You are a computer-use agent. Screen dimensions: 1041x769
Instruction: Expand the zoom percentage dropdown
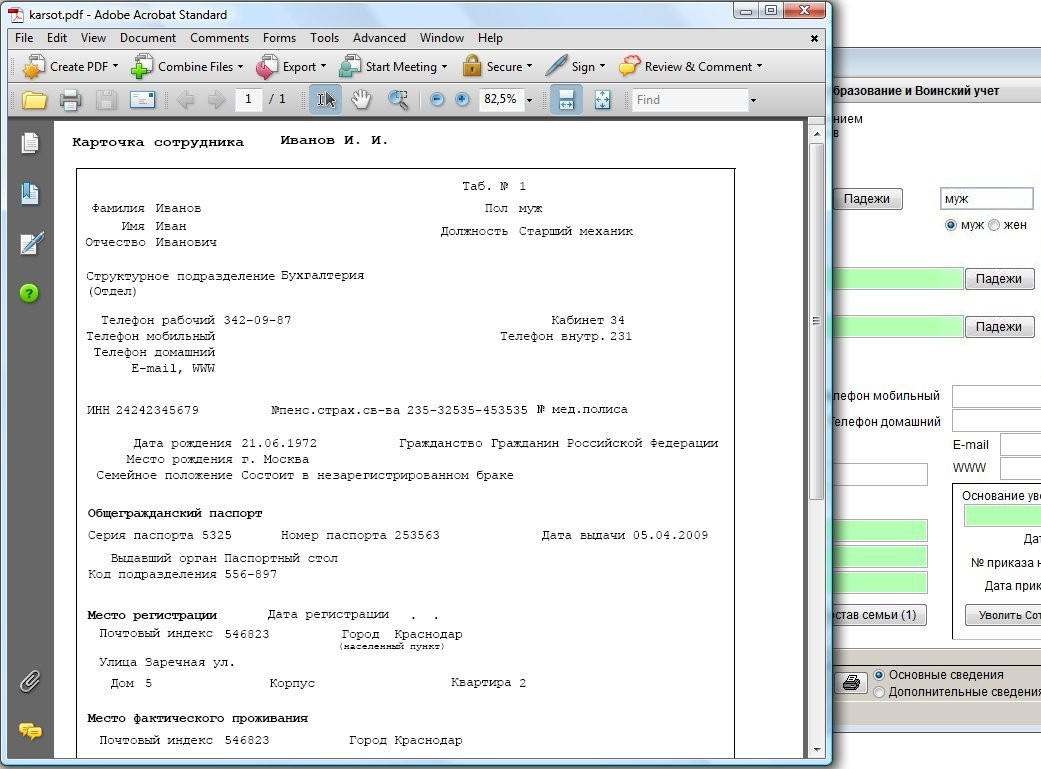pyautogui.click(x=529, y=100)
